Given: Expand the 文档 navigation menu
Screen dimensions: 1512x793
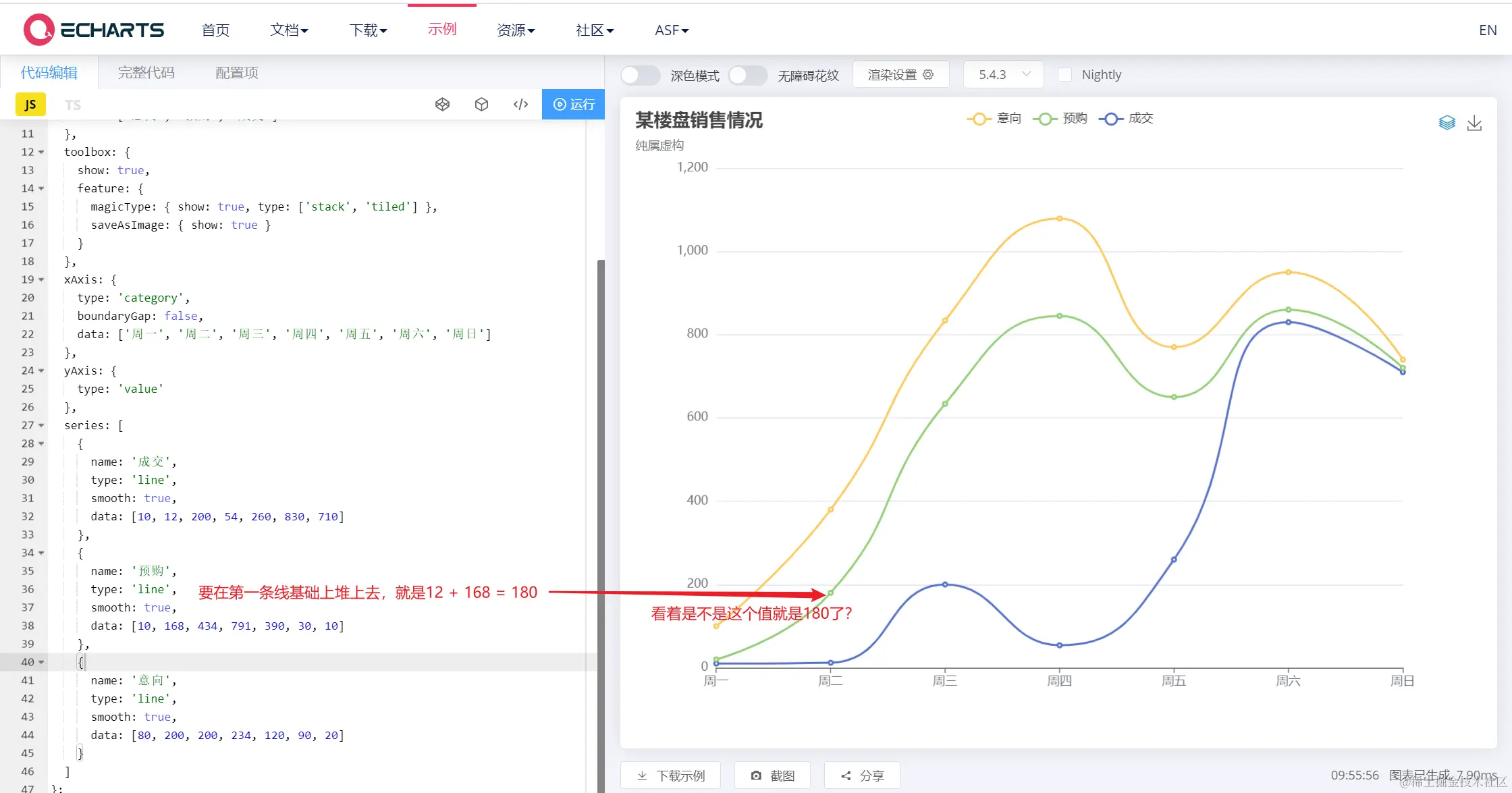Looking at the screenshot, I should pyautogui.click(x=289, y=30).
